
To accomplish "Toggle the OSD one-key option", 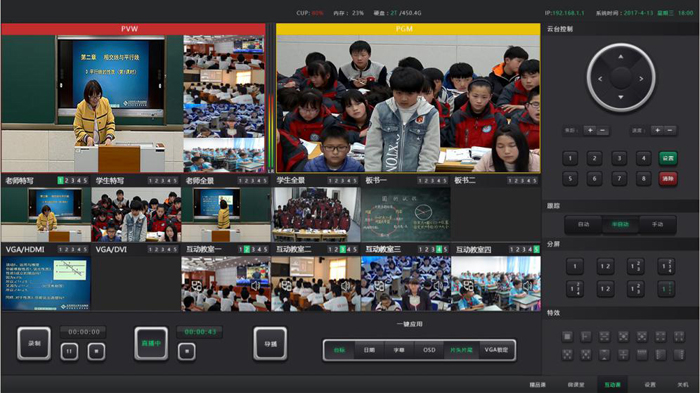I will [x=429, y=350].
